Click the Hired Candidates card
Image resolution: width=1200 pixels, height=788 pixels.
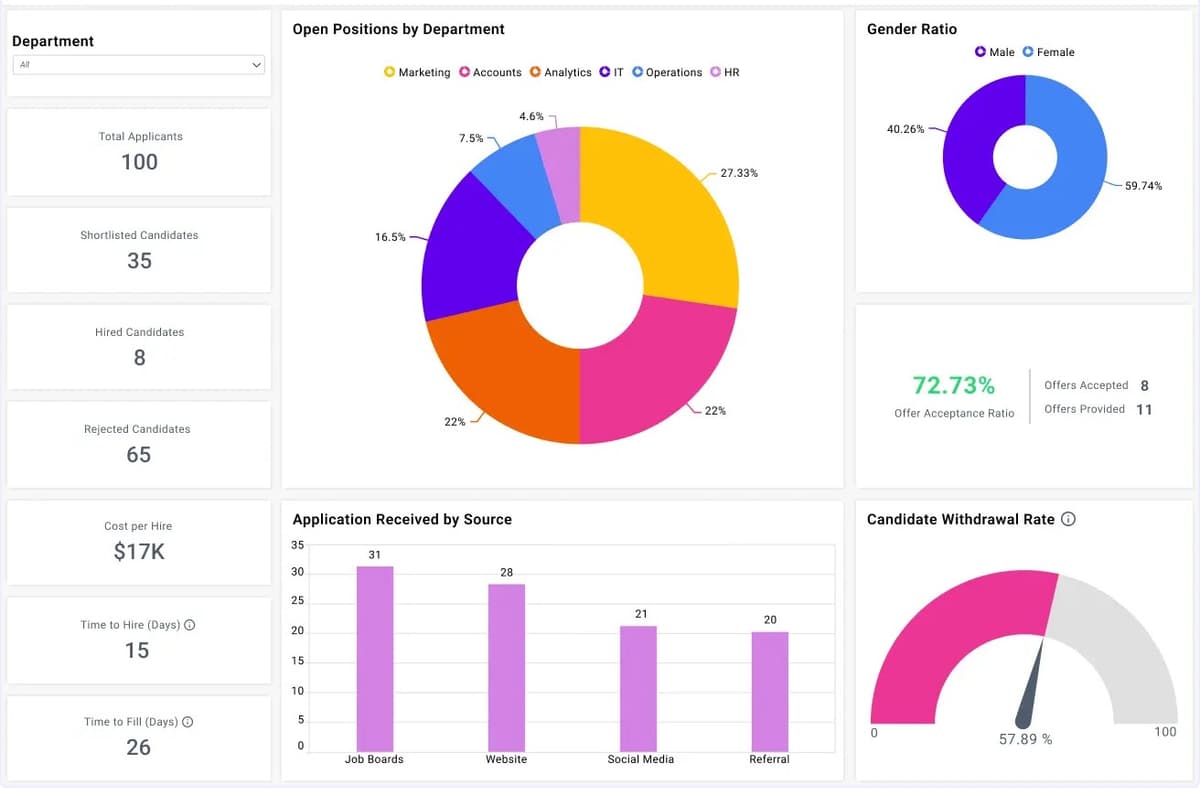[x=139, y=346]
